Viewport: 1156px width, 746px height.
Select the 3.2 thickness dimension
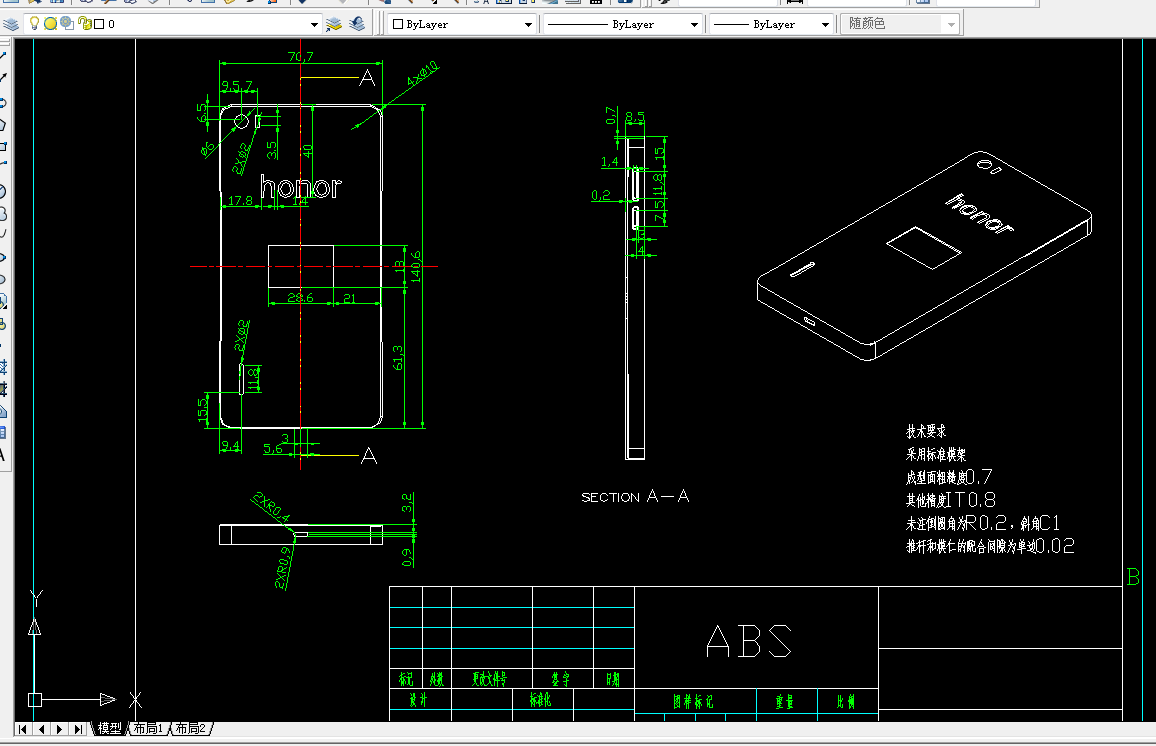point(406,503)
